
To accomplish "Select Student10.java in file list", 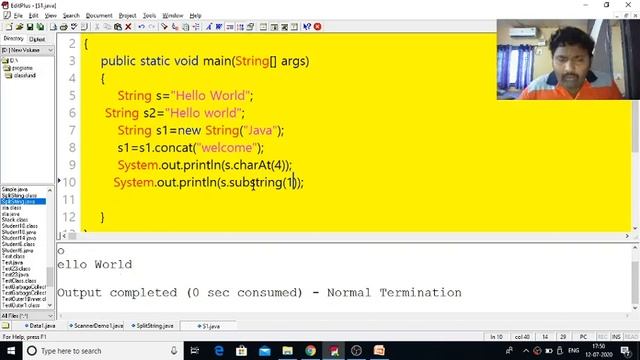I will click(19, 232).
